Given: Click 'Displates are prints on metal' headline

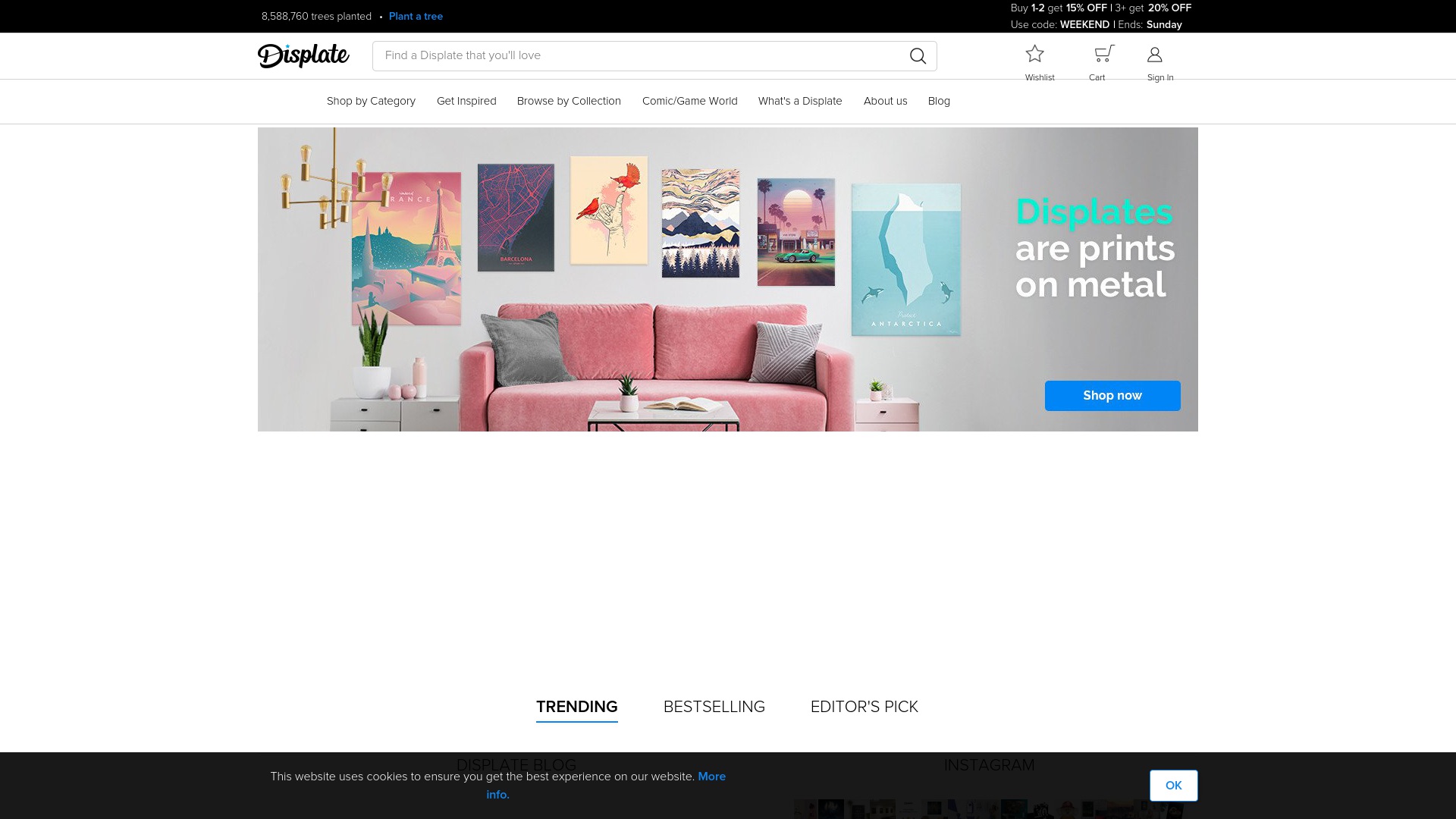Looking at the screenshot, I should (1095, 248).
